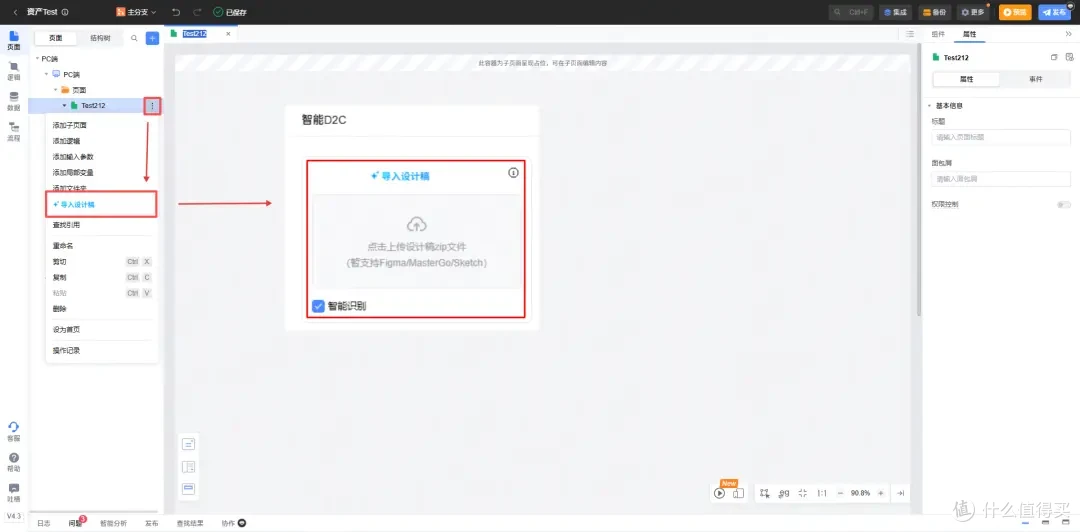Viewport: 1080px width, 532px height.
Task: Click the orange 预览 button
Action: tap(1015, 12)
